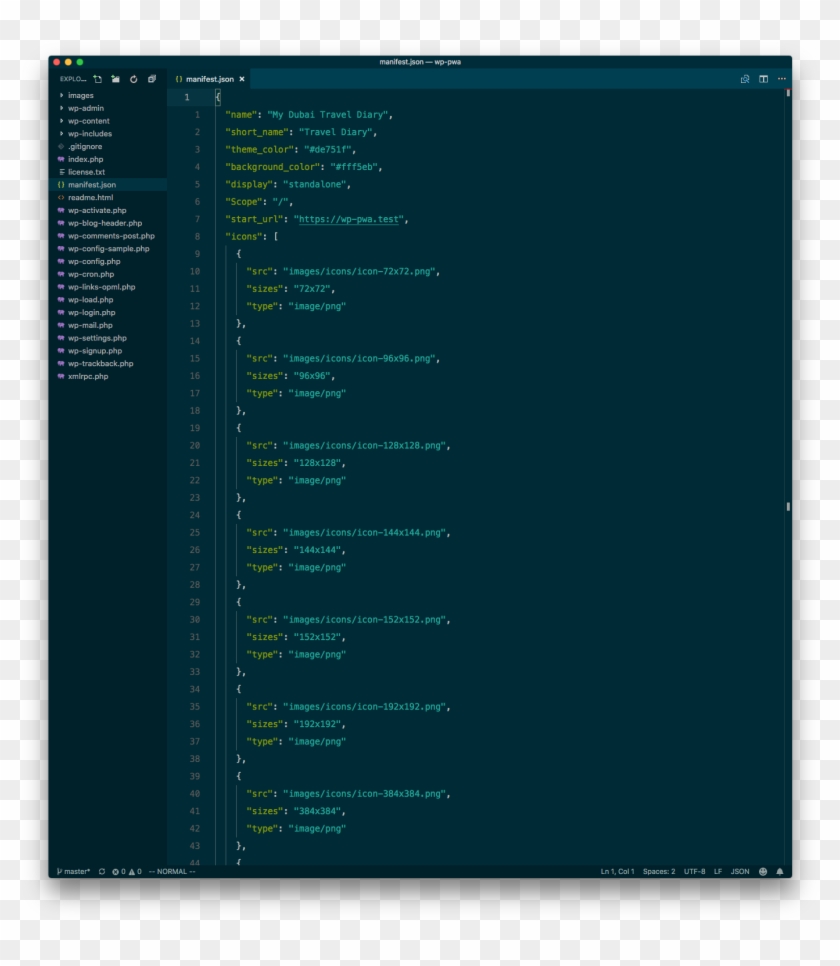
Task: Change the JSON language mode in status bar
Action: pyautogui.click(x=740, y=871)
